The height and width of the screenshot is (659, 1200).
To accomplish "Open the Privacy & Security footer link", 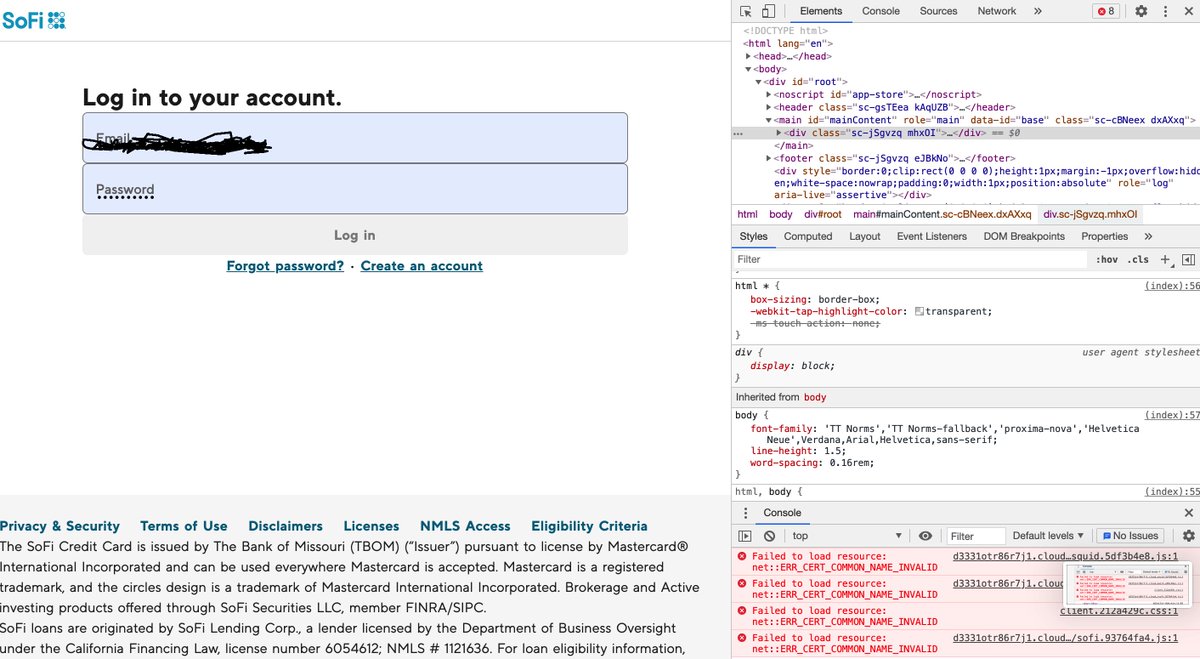I will click(60, 526).
